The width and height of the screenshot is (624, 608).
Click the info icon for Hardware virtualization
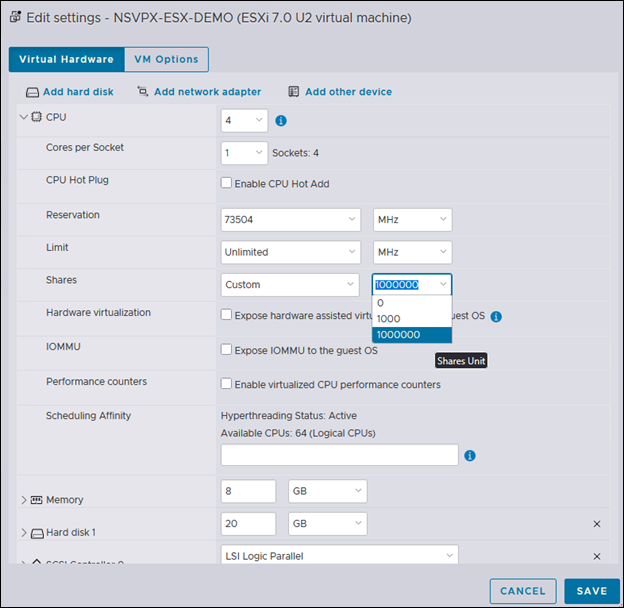click(x=496, y=316)
